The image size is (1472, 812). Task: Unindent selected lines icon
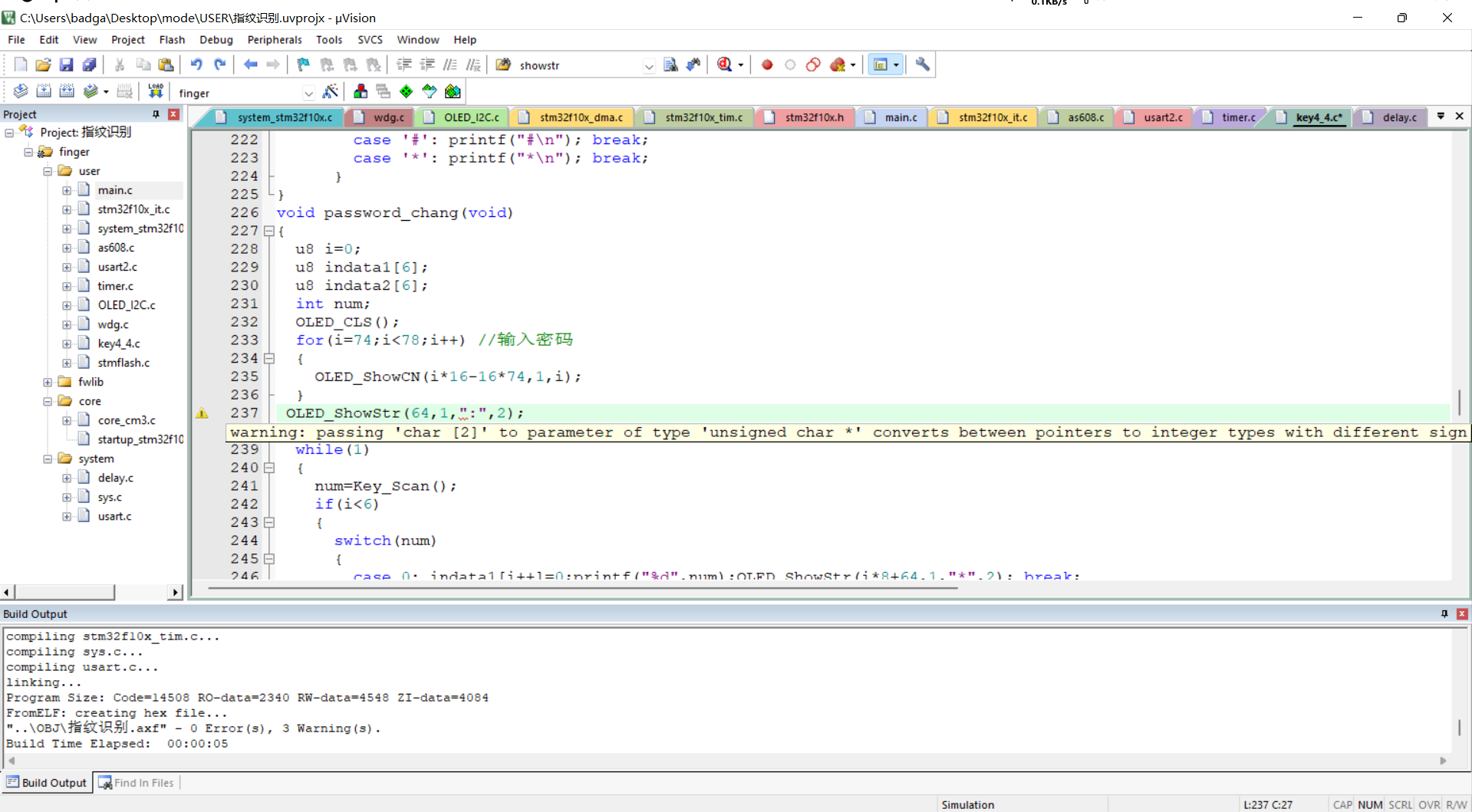click(427, 65)
